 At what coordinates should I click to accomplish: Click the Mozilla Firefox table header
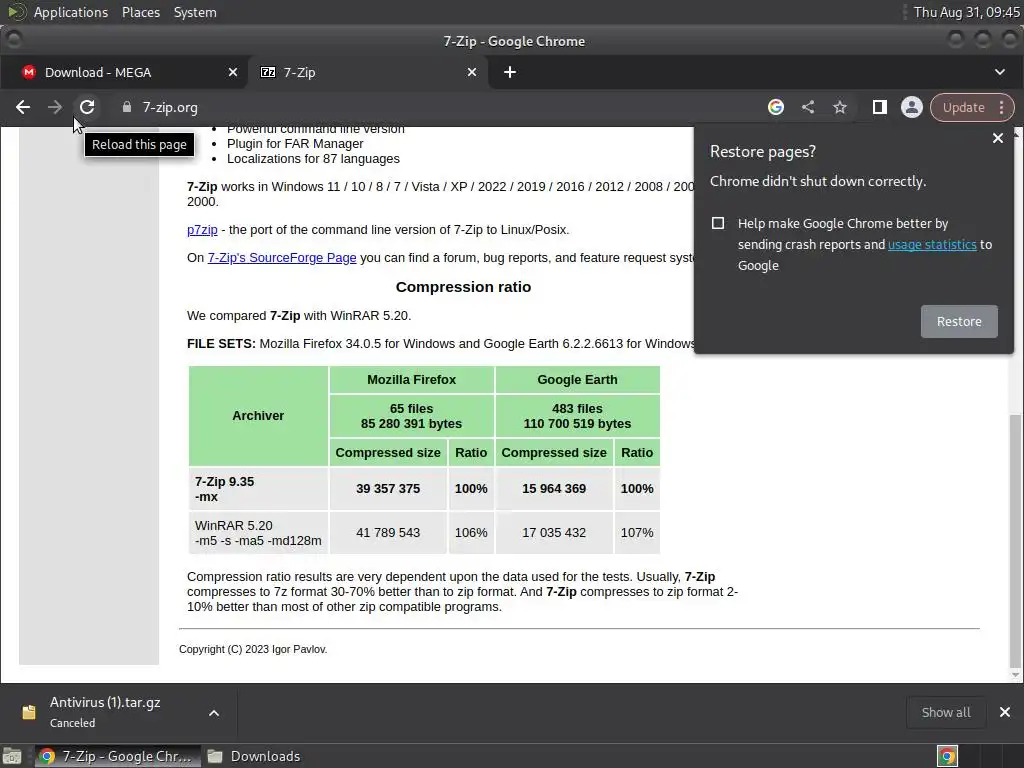point(411,380)
